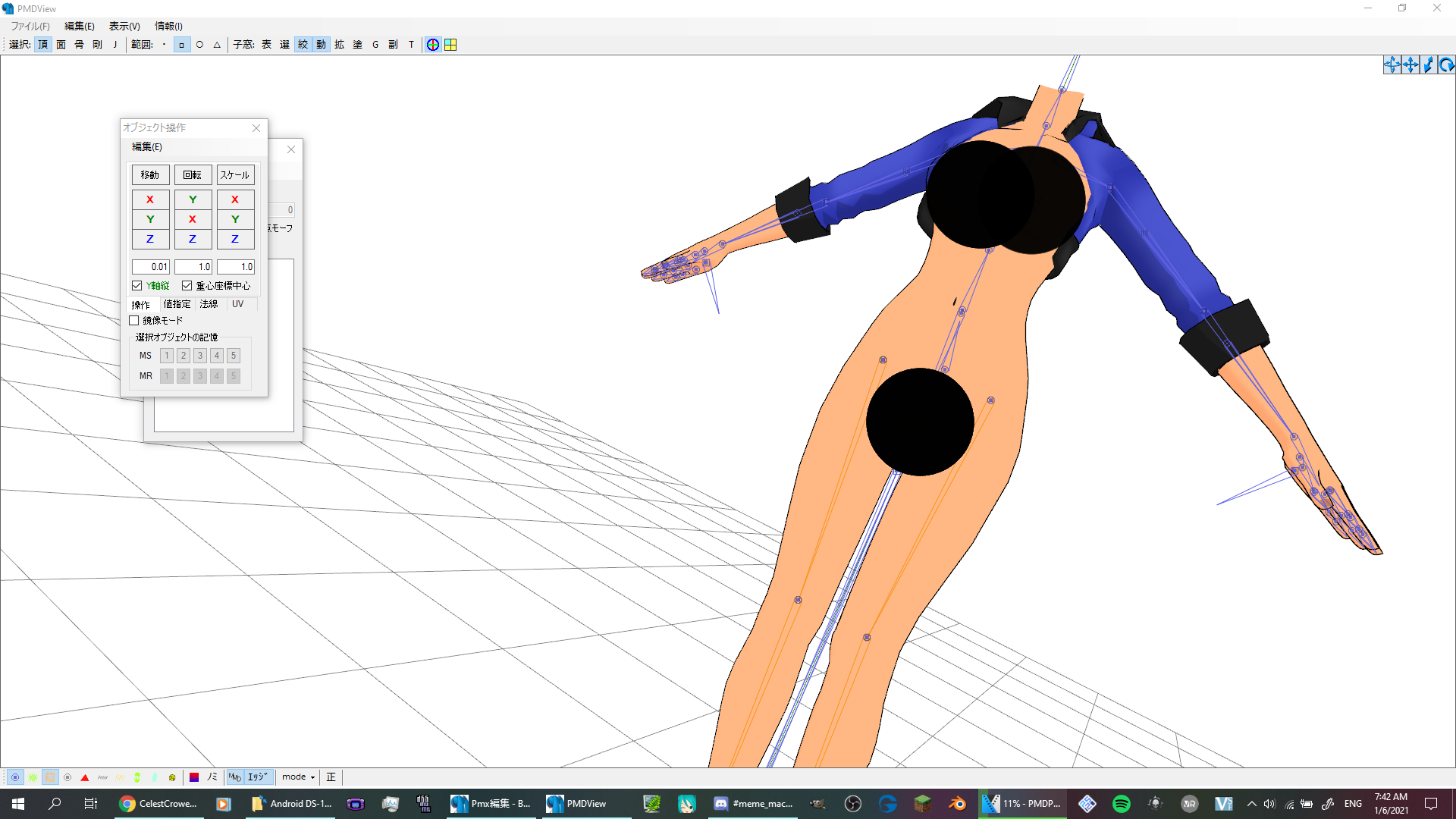Open the mode dropdown in bottom toolbar
1456x819 pixels.
[298, 777]
